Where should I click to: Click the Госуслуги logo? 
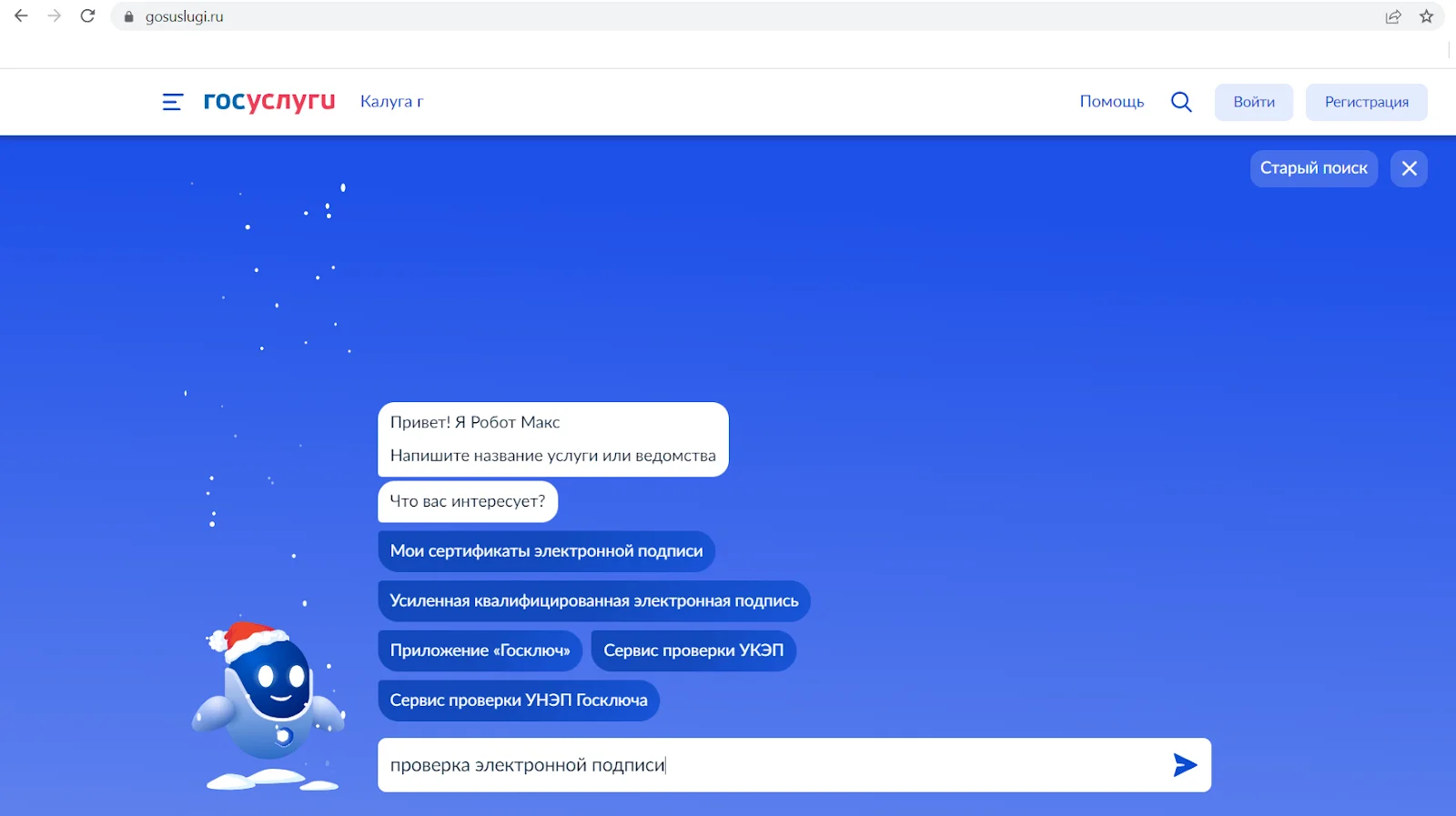coord(269,101)
